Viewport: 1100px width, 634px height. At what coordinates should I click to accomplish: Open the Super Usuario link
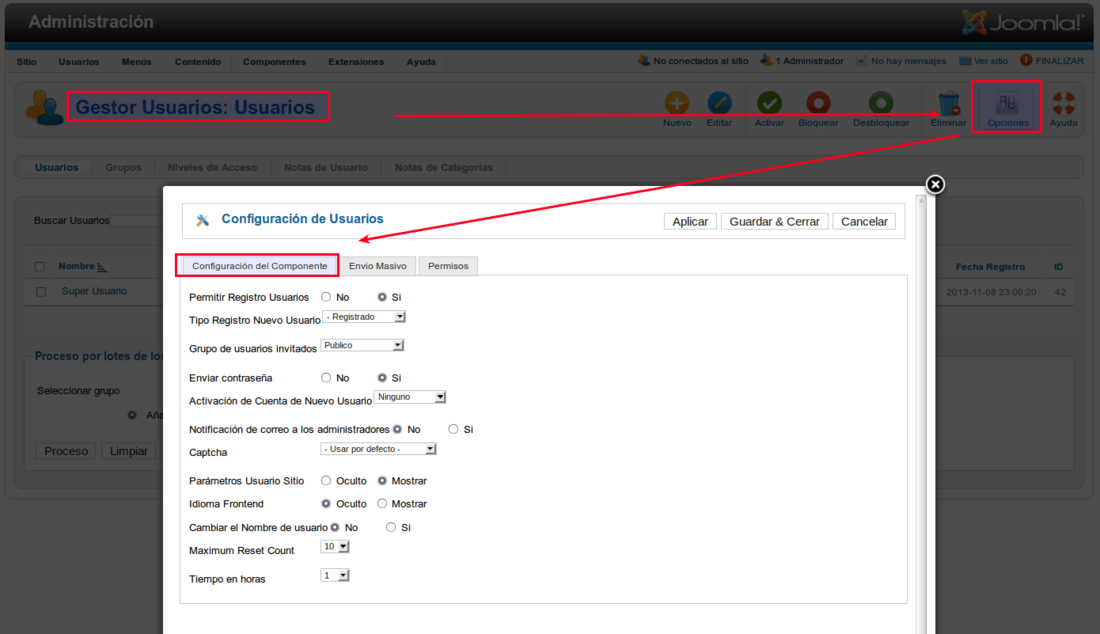(x=94, y=291)
